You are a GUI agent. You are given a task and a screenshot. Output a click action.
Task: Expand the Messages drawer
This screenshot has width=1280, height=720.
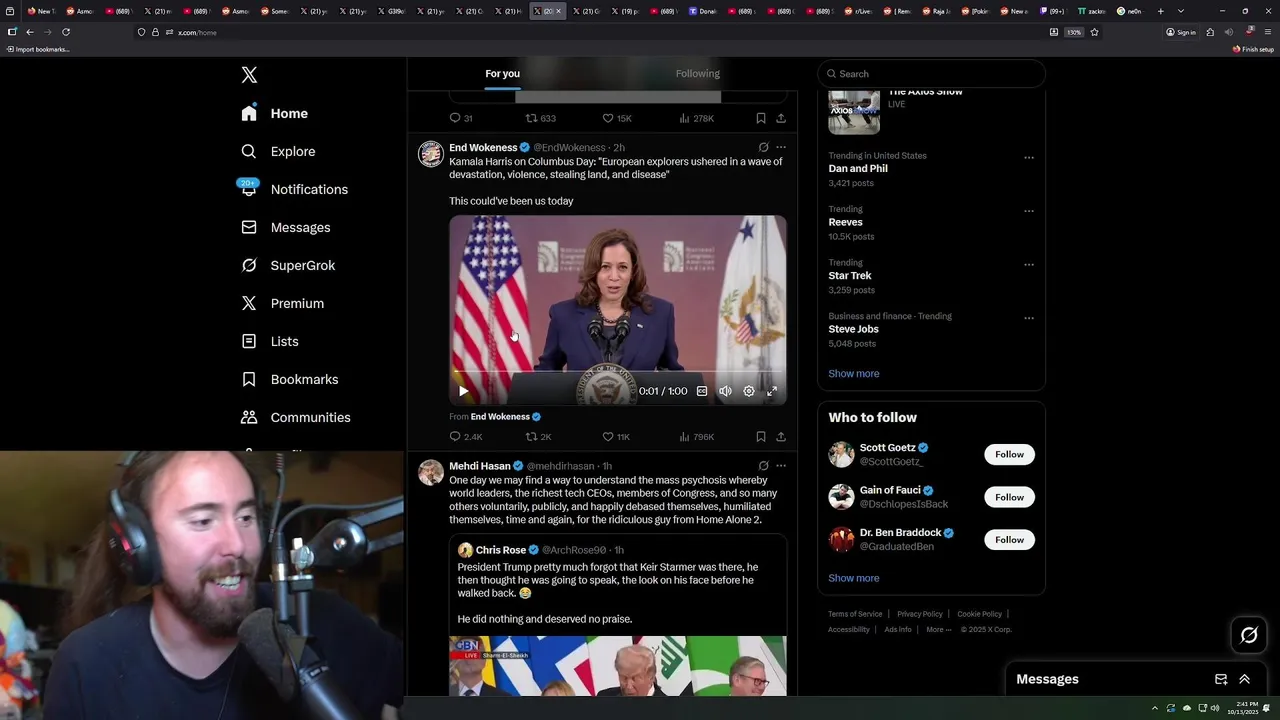click(x=1245, y=679)
